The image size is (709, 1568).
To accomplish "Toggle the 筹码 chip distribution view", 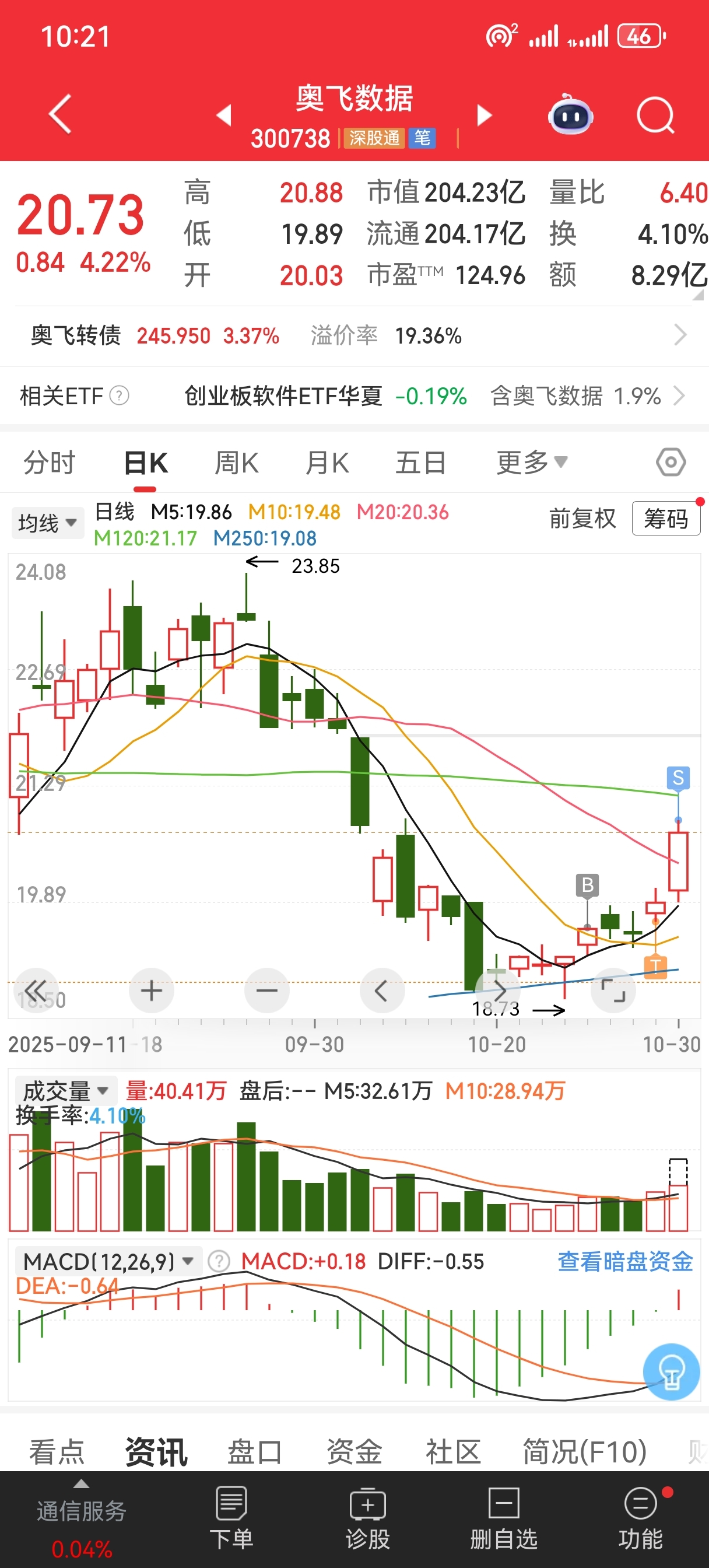I will (x=666, y=519).
